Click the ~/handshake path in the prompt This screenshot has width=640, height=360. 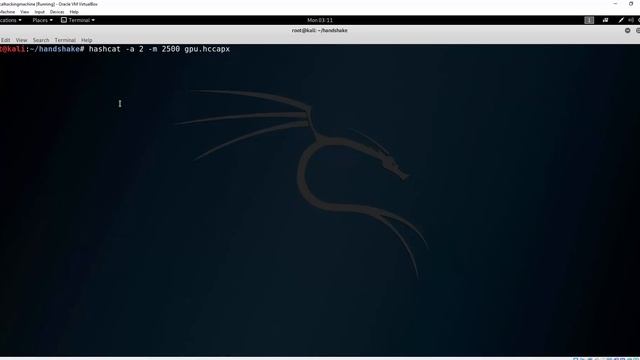[55, 49]
